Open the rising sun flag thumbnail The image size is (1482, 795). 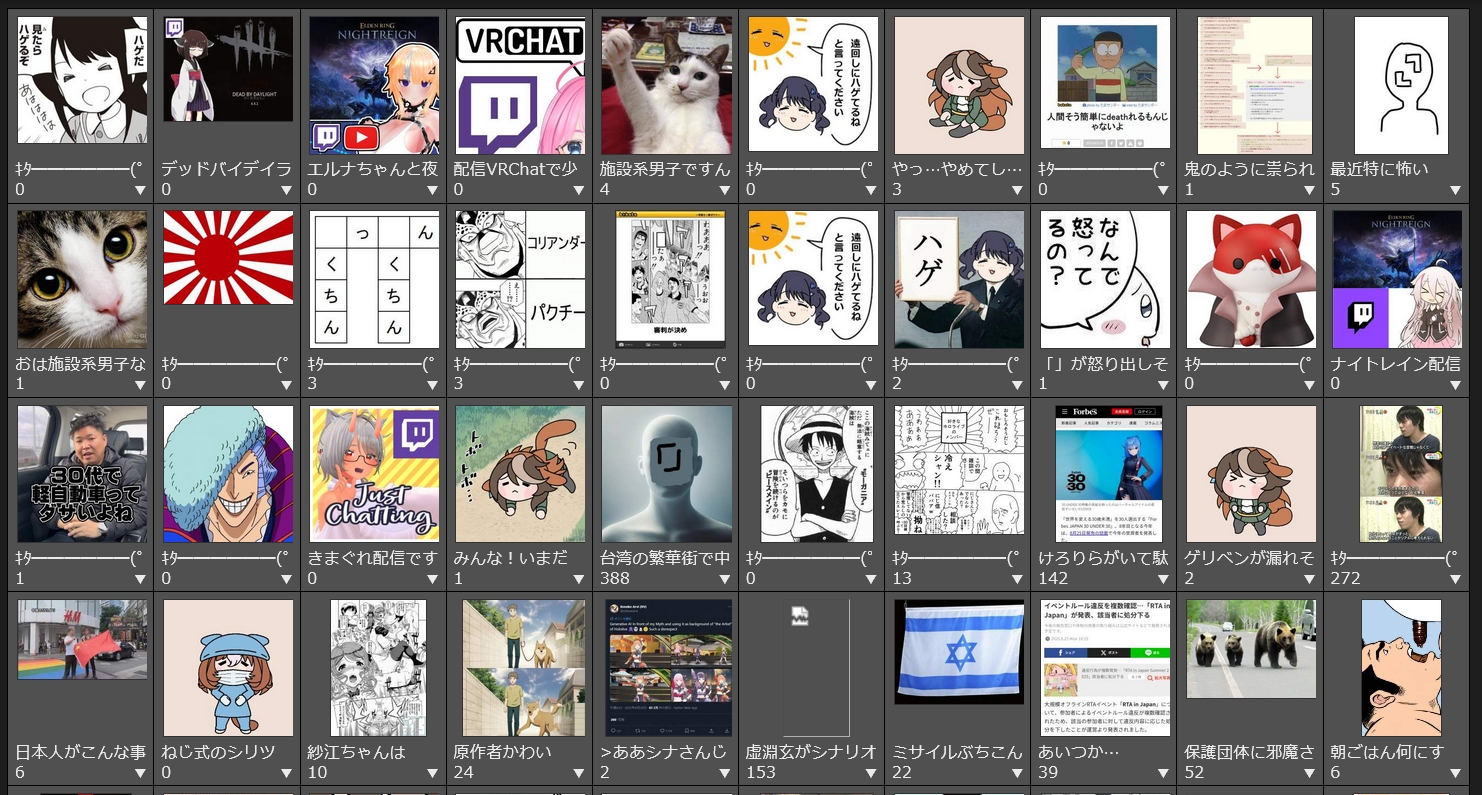pyautogui.click(x=228, y=258)
